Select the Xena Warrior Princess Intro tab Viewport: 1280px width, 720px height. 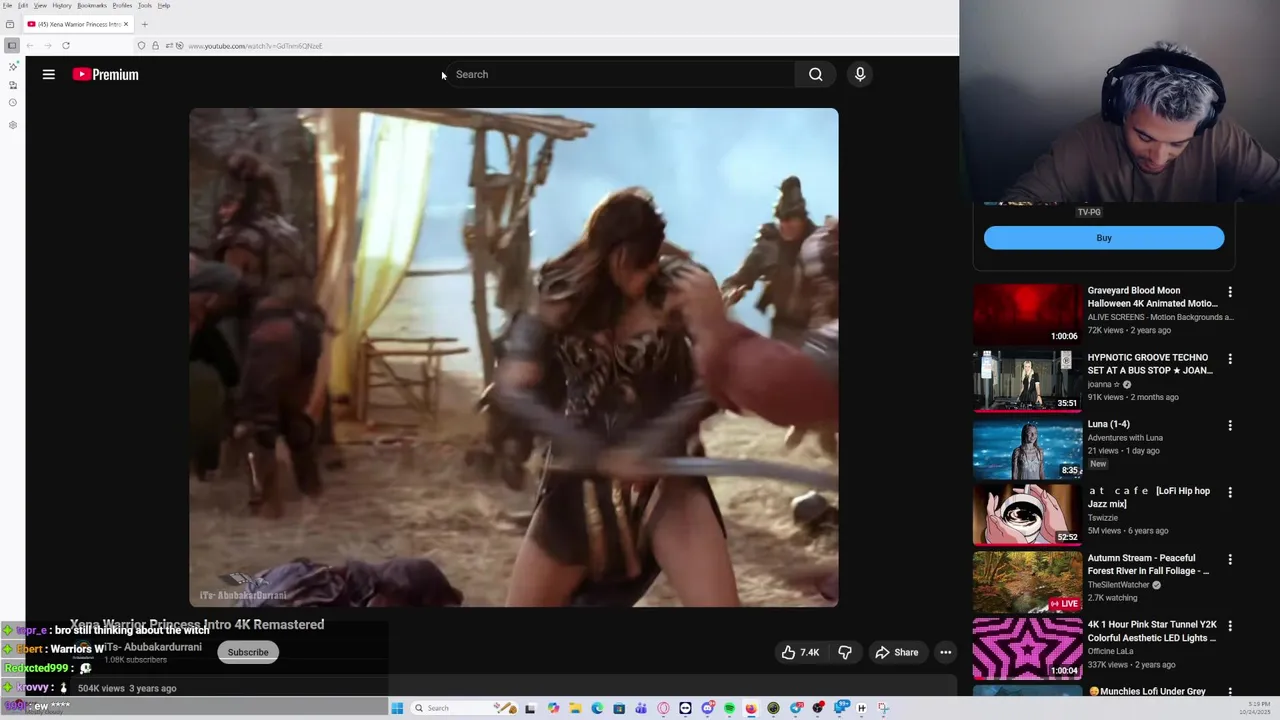pyautogui.click(x=78, y=24)
